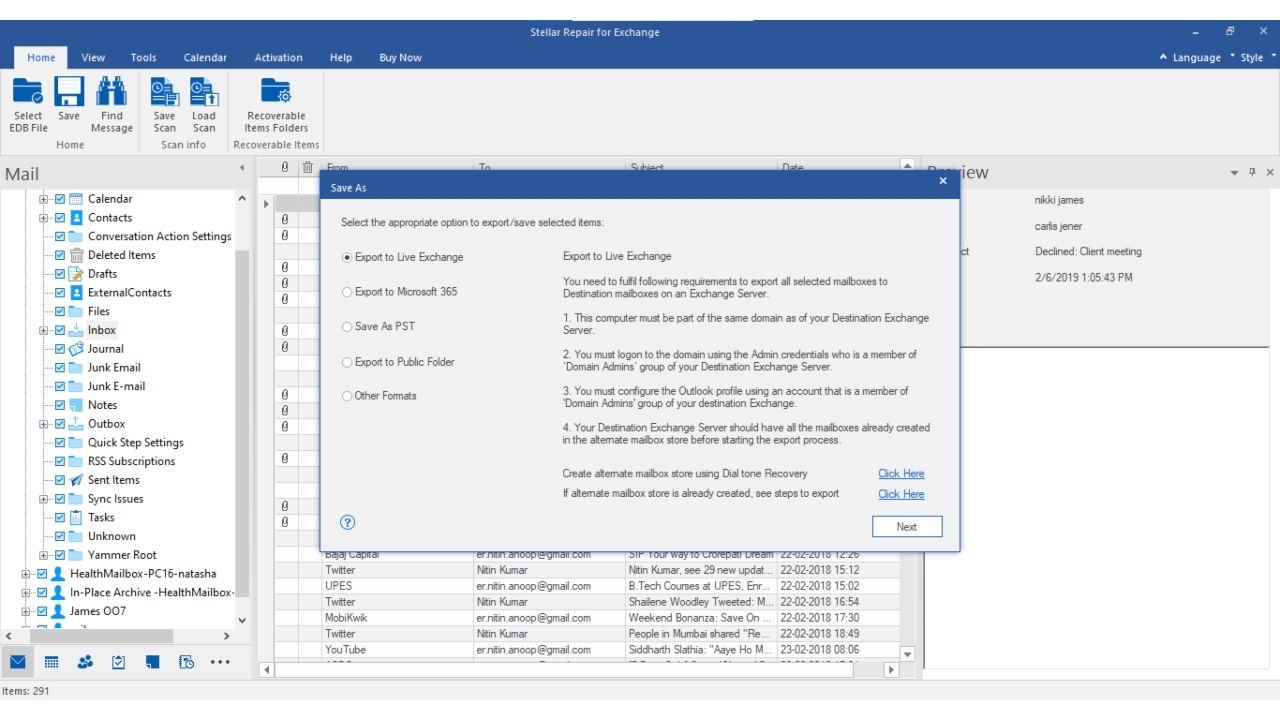Image resolution: width=1280 pixels, height=720 pixels.
Task: Expand the Calendar folder tree node
Action: [44, 199]
